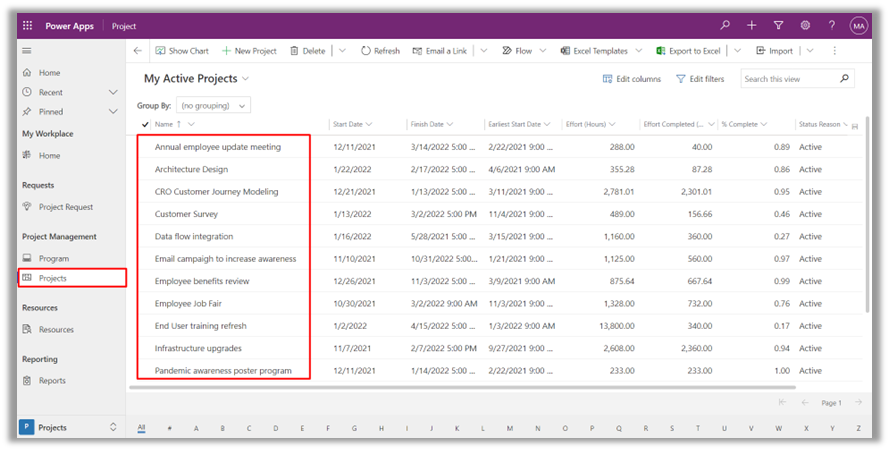Viewport: 889px width, 451px height.
Task: Open the advanced find funnel icon
Action: pos(778,26)
